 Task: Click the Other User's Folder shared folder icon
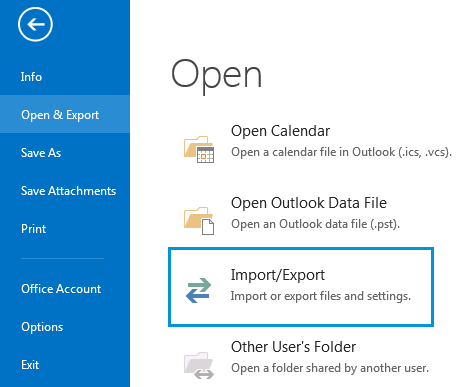(x=199, y=365)
